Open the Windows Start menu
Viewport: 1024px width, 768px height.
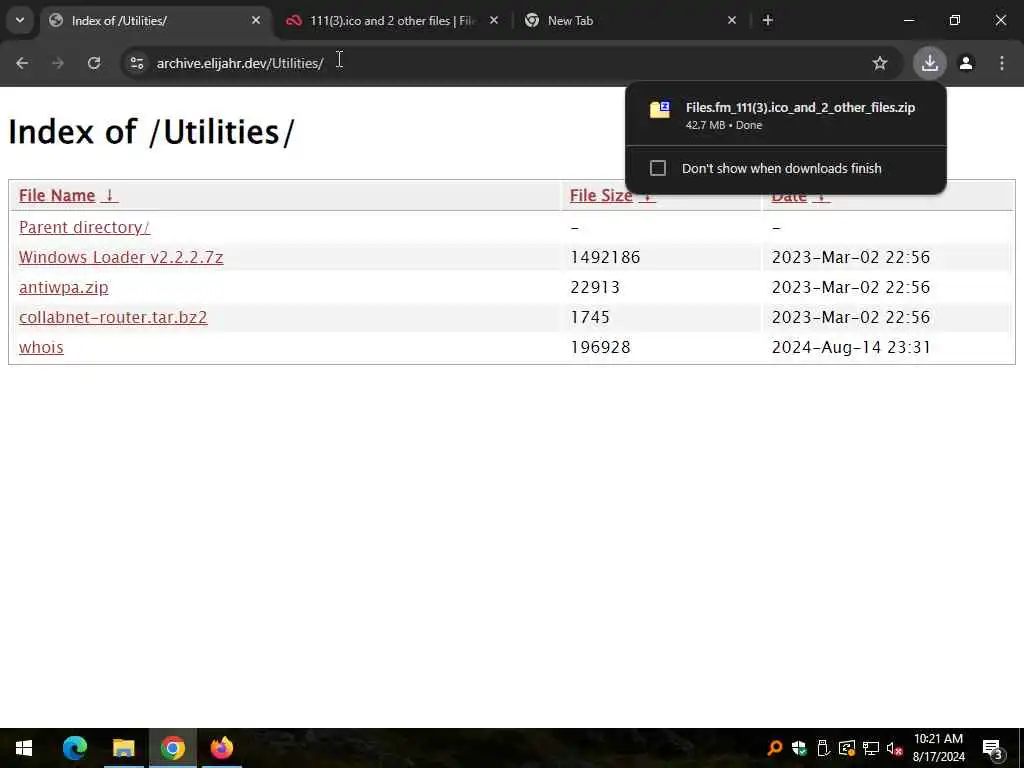24,748
